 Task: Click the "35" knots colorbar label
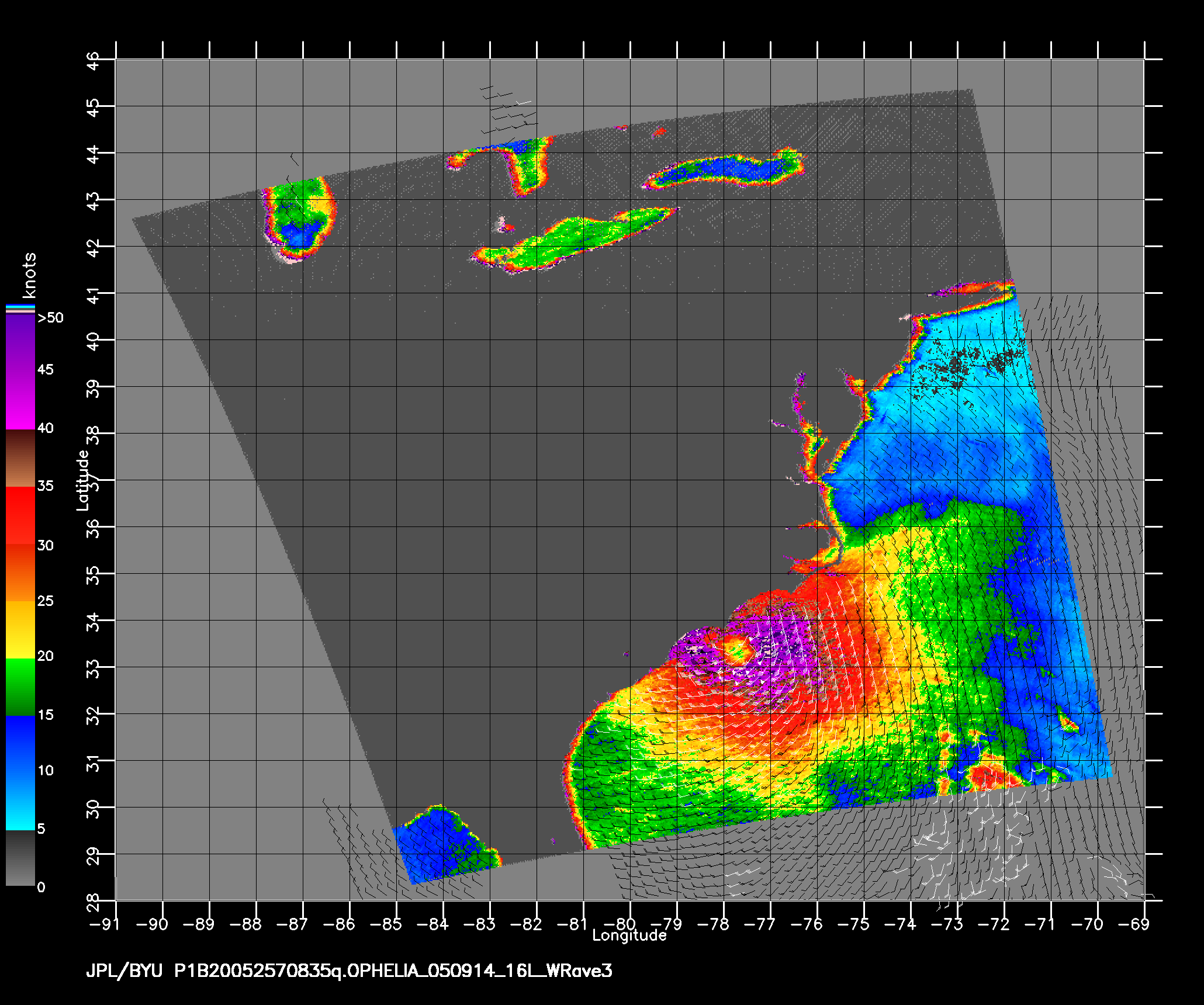46,486
